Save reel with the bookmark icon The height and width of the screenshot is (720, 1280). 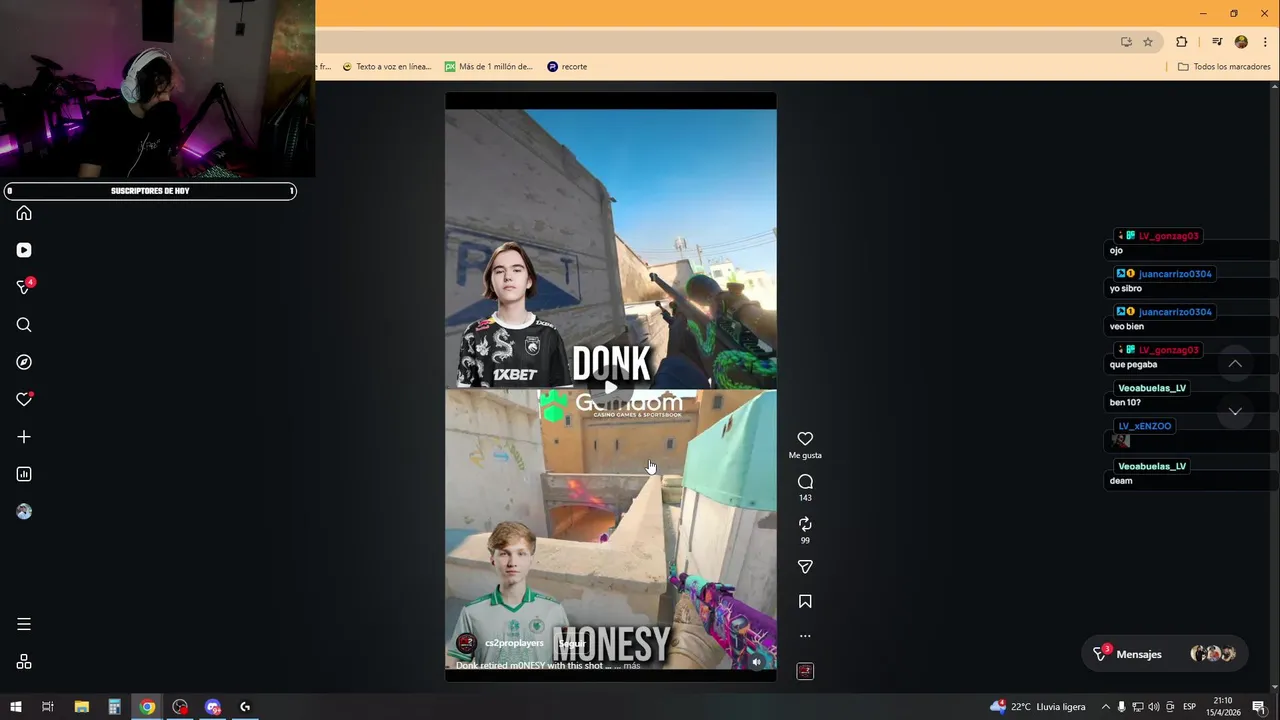tap(805, 602)
